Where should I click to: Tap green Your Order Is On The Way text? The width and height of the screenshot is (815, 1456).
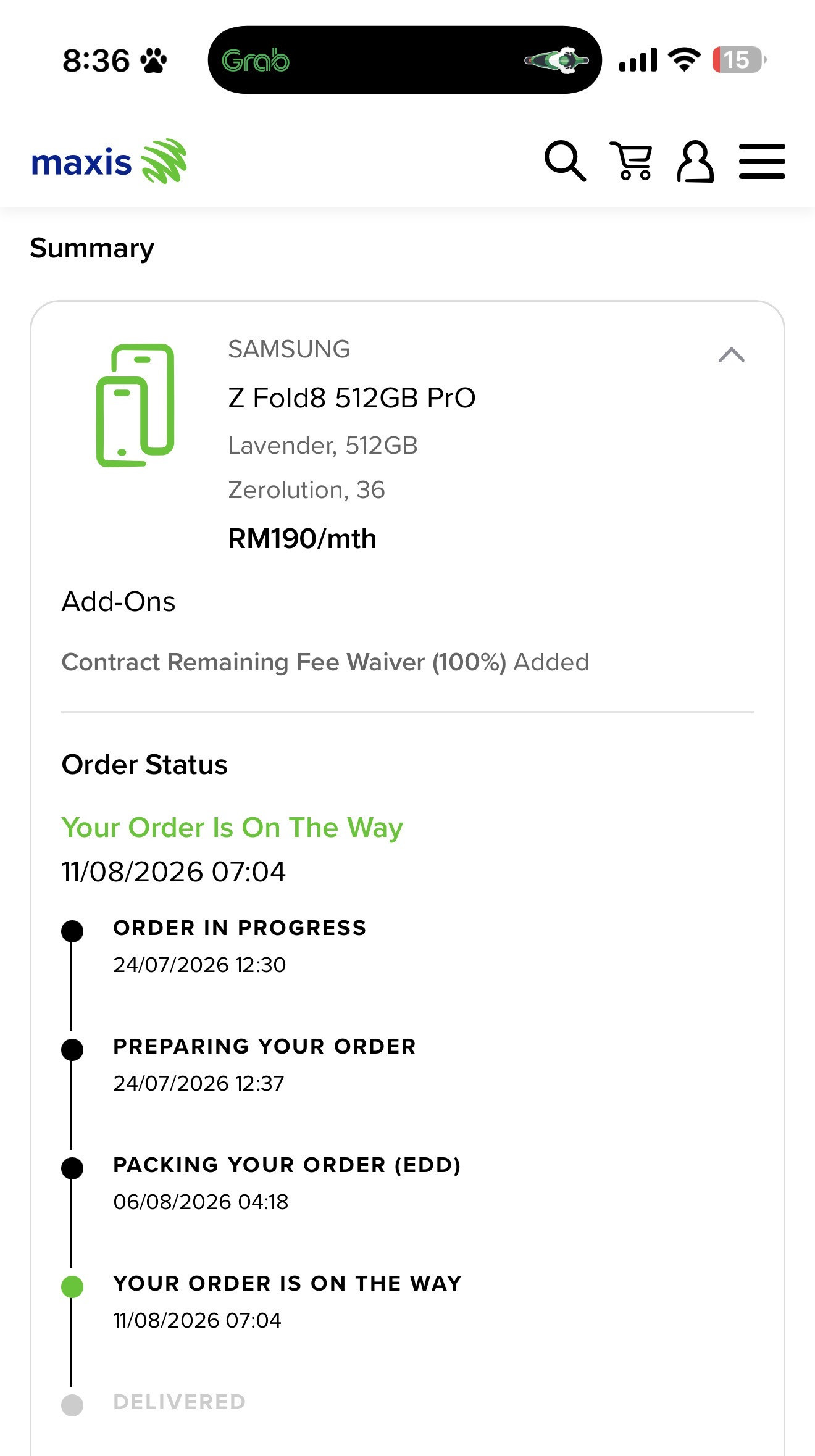(232, 828)
